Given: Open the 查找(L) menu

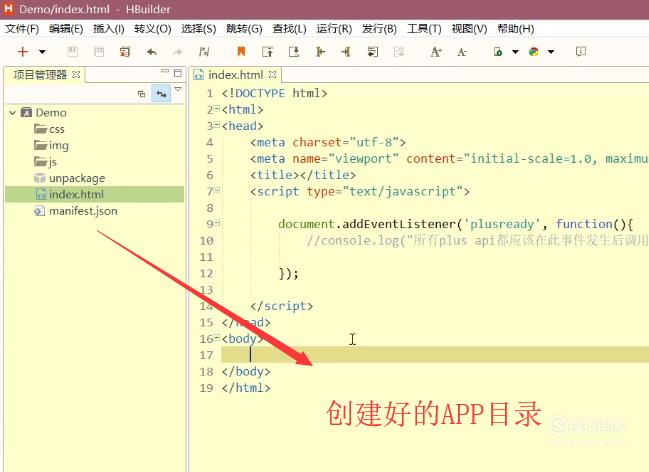Looking at the screenshot, I should [x=289, y=29].
